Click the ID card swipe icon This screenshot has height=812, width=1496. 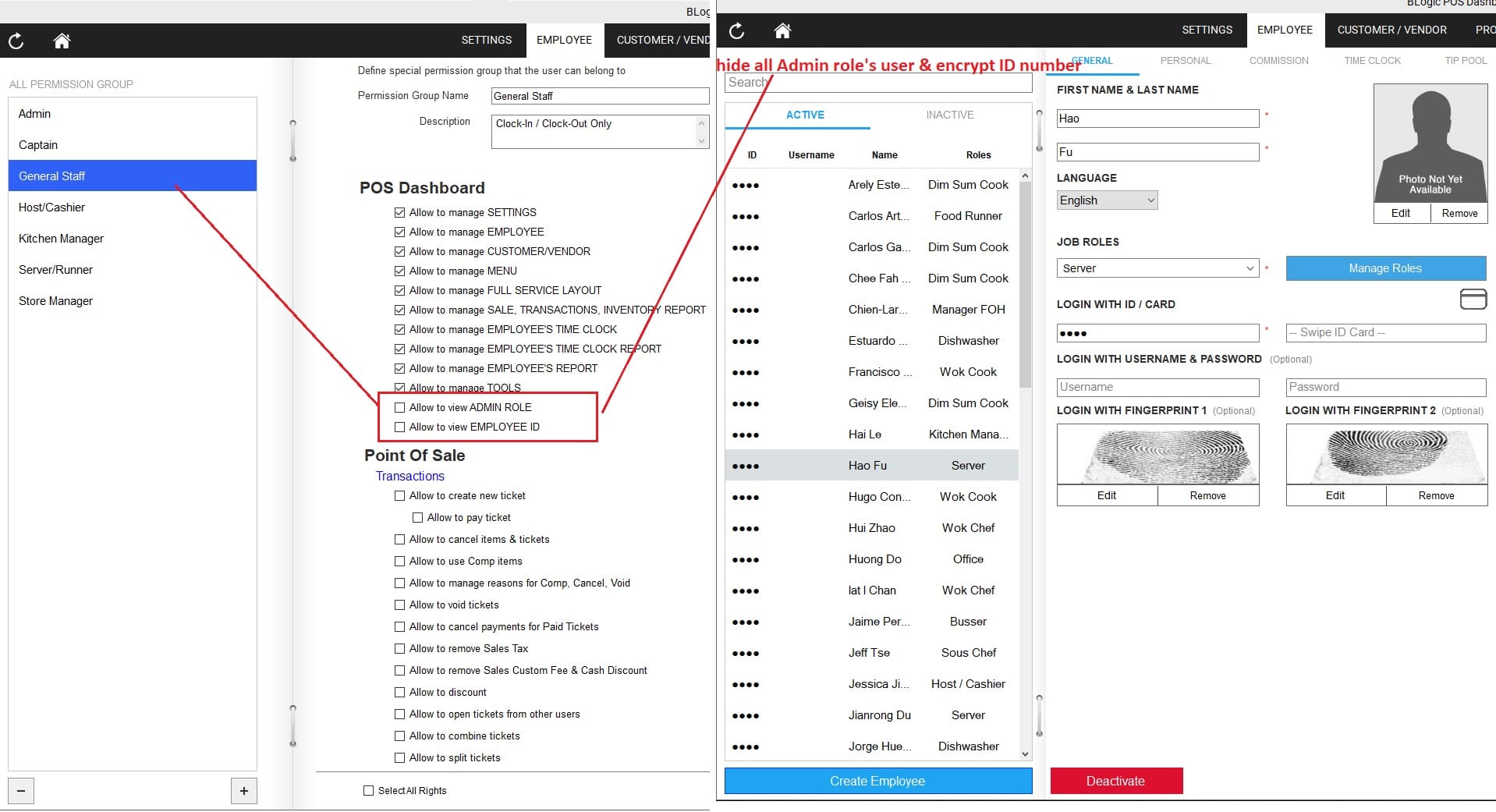[x=1473, y=300]
